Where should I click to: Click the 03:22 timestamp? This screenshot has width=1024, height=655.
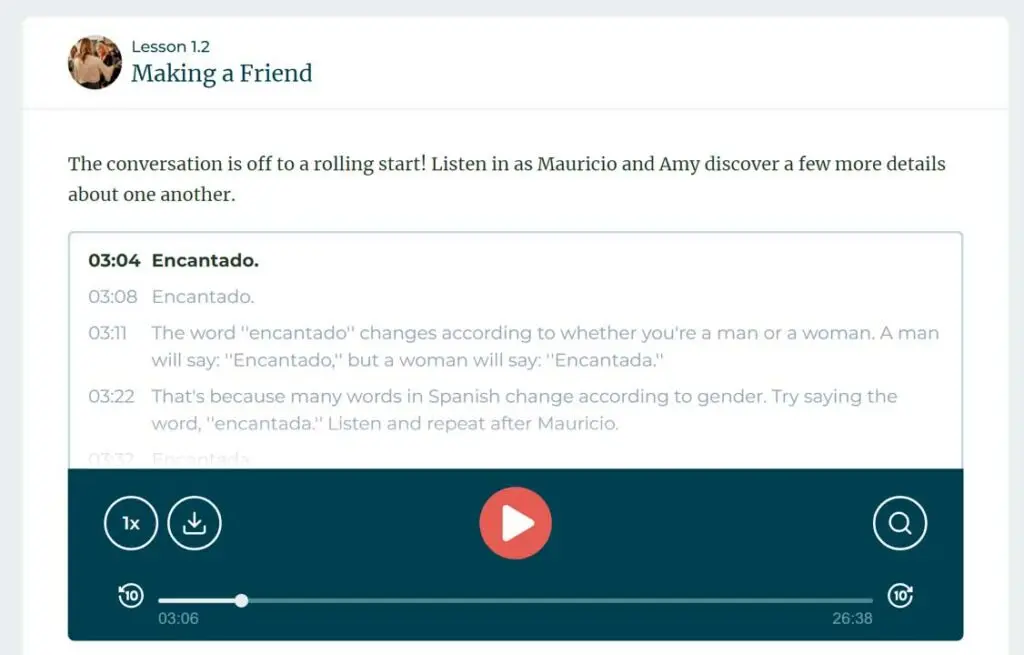point(112,396)
